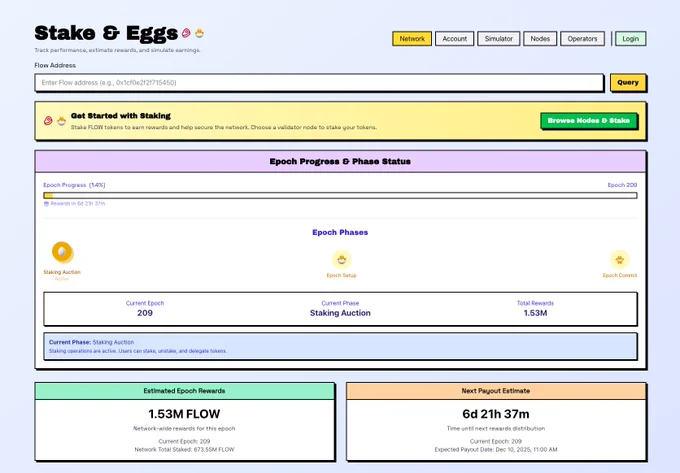Click the Total Rewards value 1.53M
Screen dimensions: 680x473
click(x=535, y=313)
